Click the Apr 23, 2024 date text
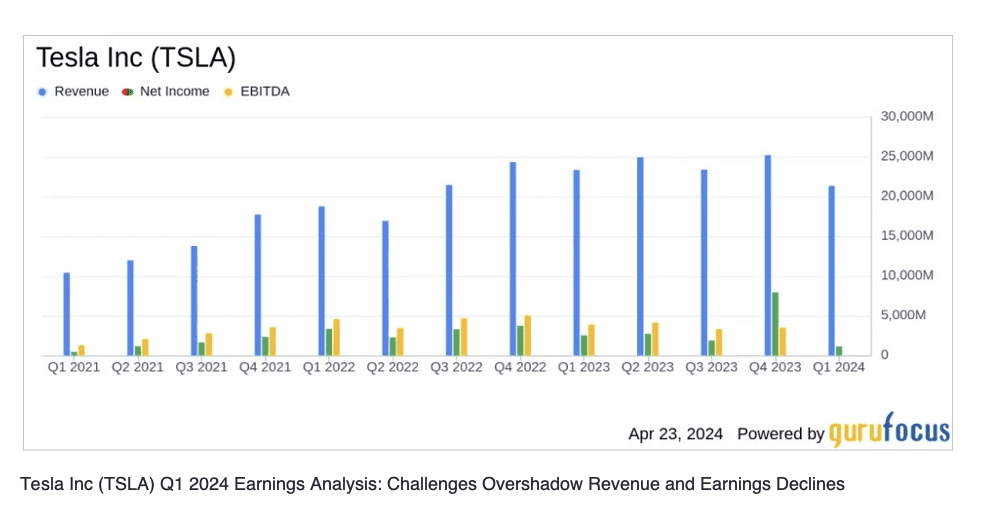Screen dimensions: 984x520 point(675,434)
